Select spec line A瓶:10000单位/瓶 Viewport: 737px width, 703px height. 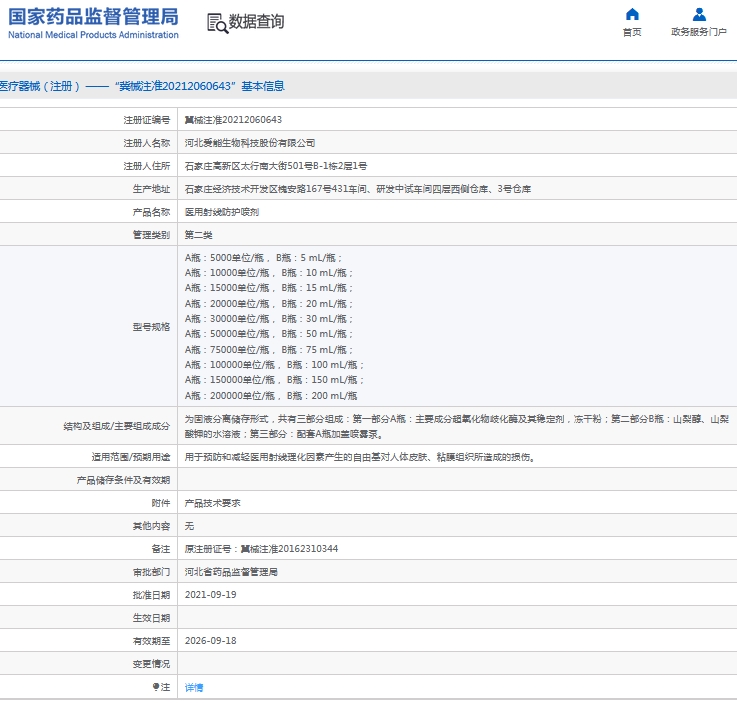tap(269, 273)
